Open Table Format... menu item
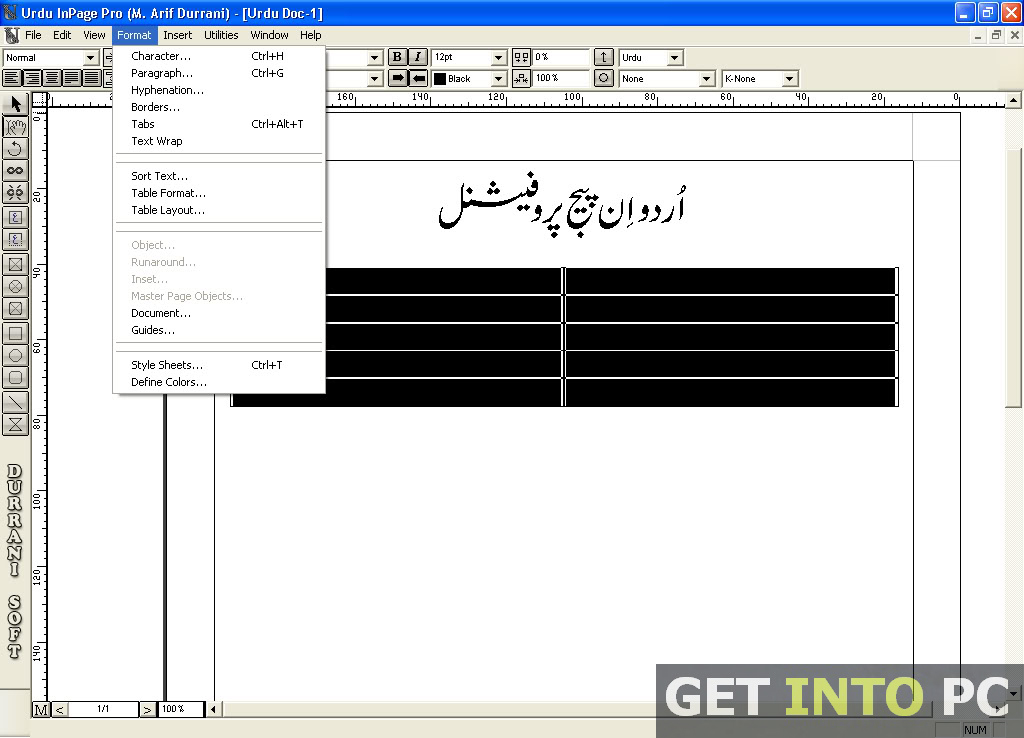 tap(219, 193)
